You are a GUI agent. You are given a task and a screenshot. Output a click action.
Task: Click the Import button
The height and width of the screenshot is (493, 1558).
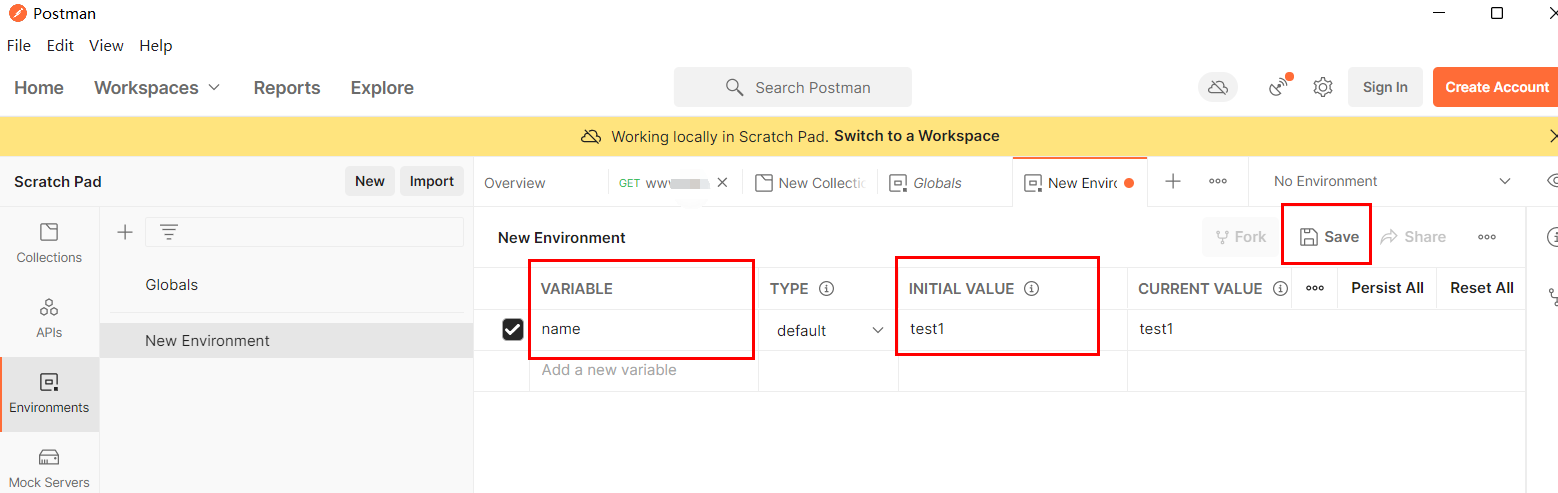(x=432, y=181)
